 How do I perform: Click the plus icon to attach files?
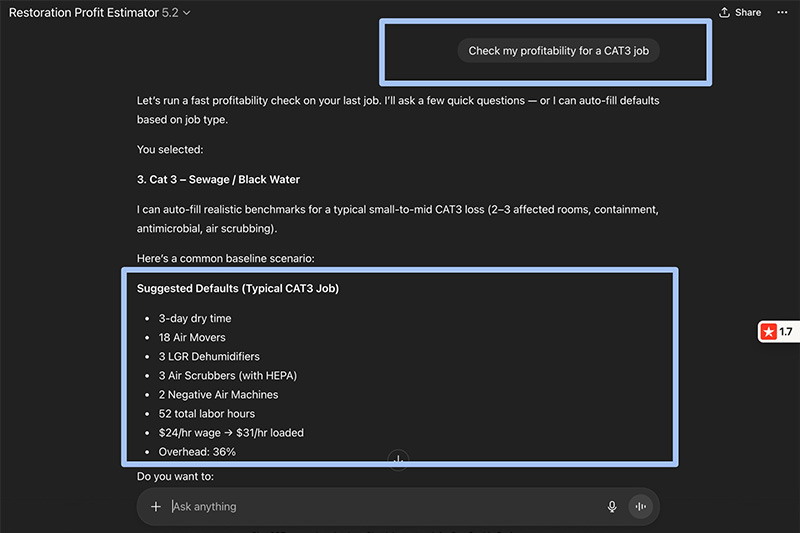tap(156, 507)
